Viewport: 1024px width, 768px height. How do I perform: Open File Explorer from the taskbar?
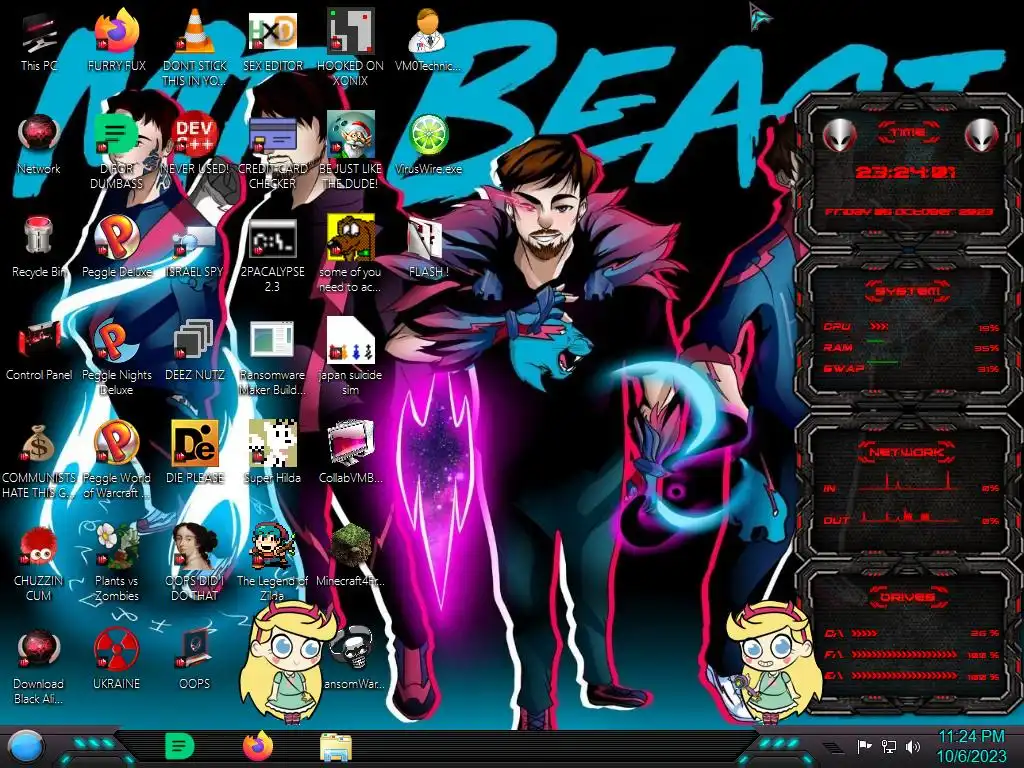click(336, 747)
